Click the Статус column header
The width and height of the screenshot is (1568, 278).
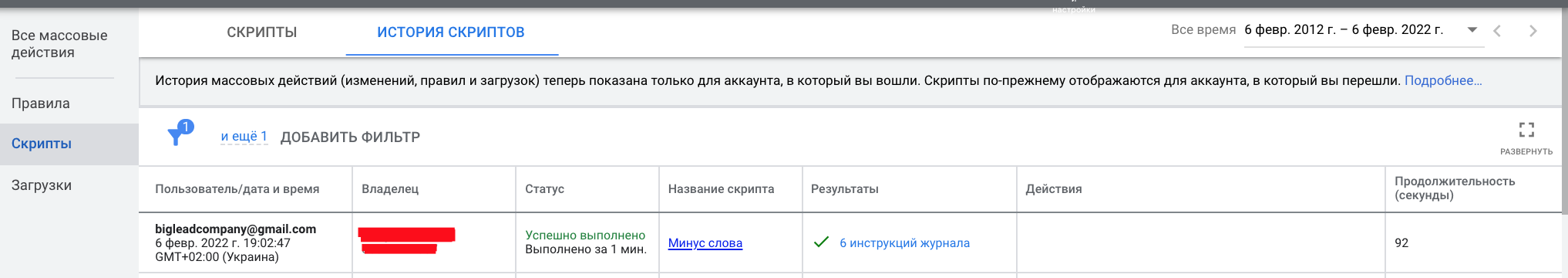[545, 189]
